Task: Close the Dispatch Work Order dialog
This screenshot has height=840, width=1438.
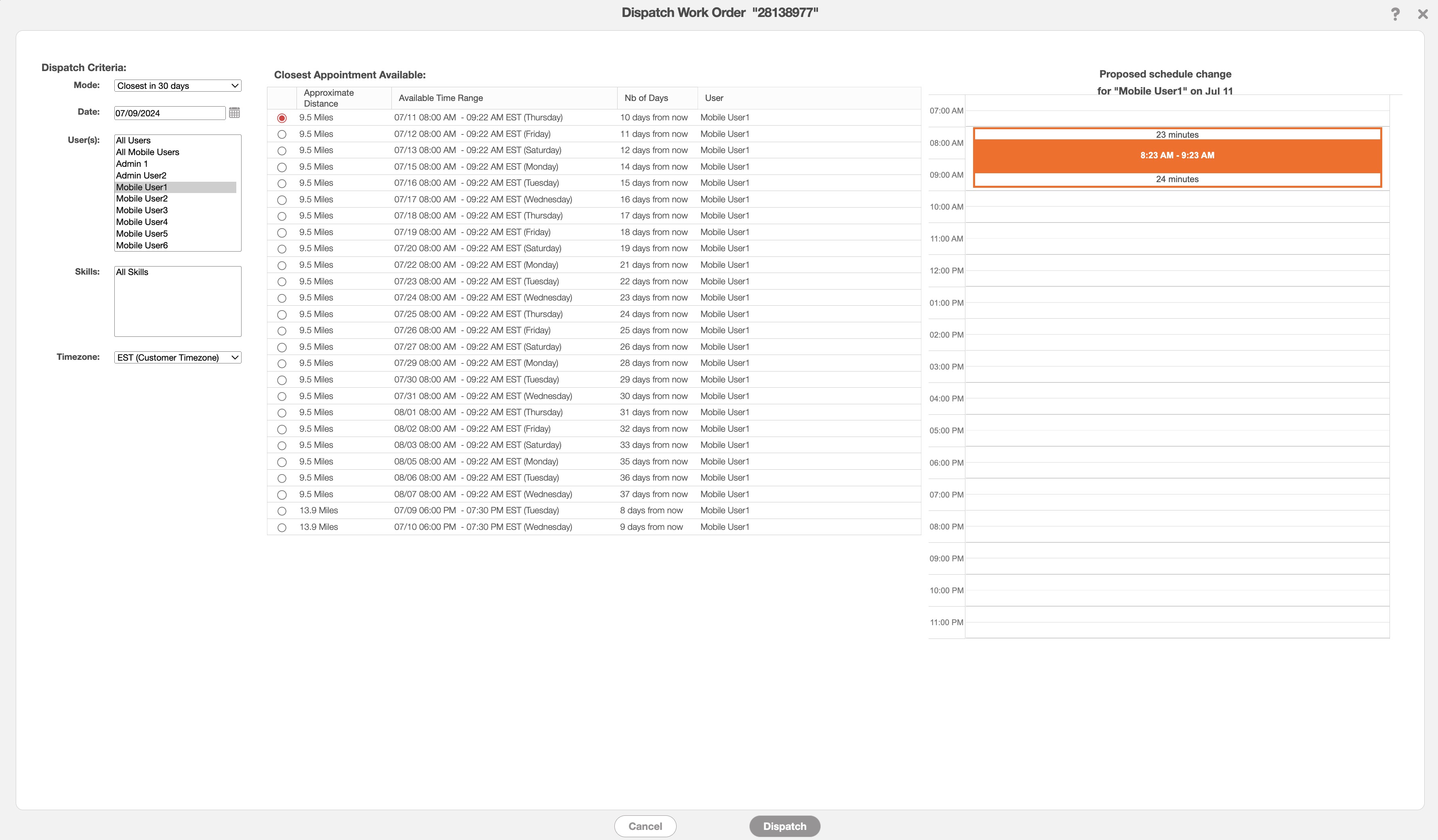Action: point(1423,14)
